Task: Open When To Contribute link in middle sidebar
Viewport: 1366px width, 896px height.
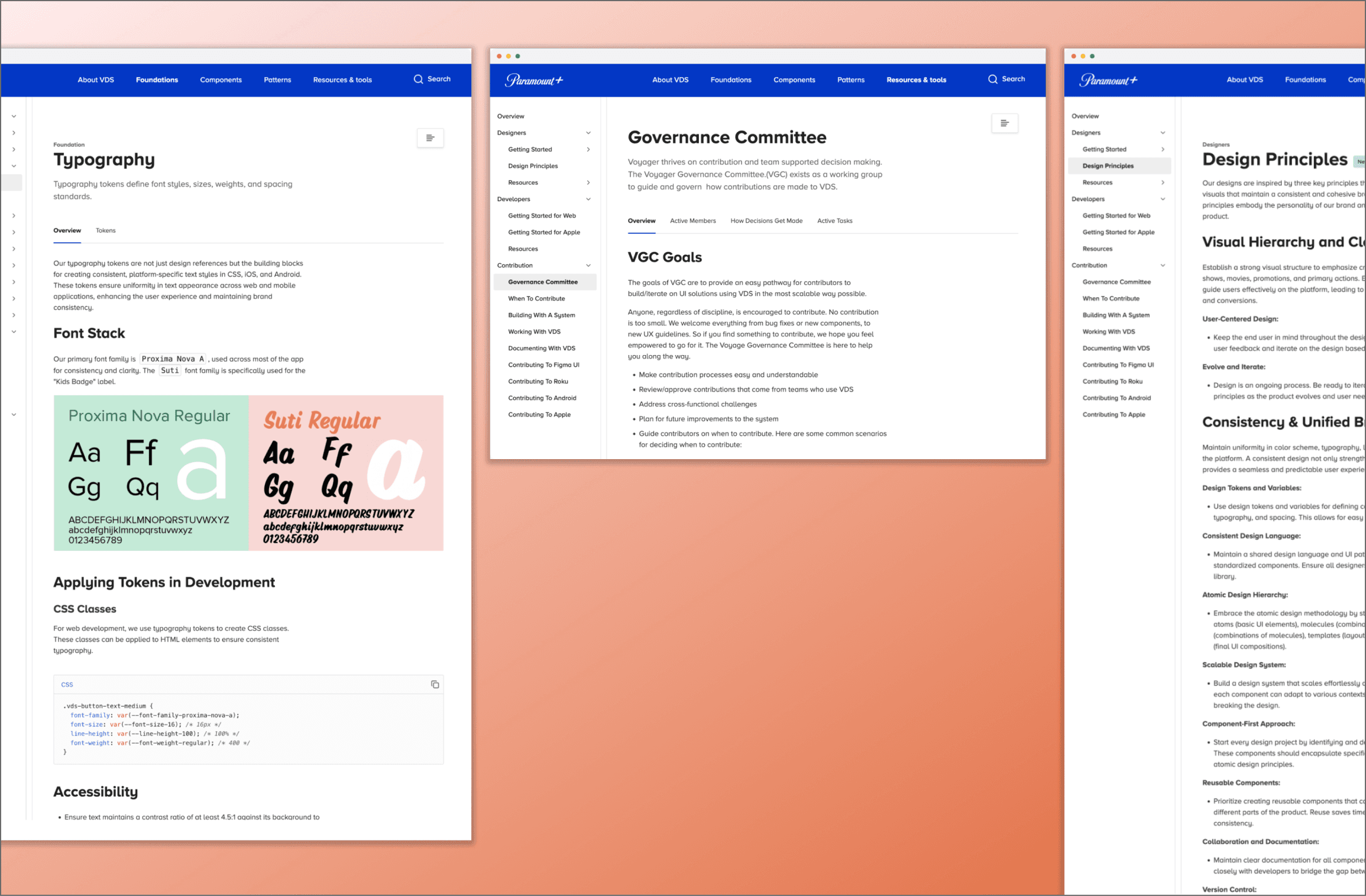Action: (536, 299)
